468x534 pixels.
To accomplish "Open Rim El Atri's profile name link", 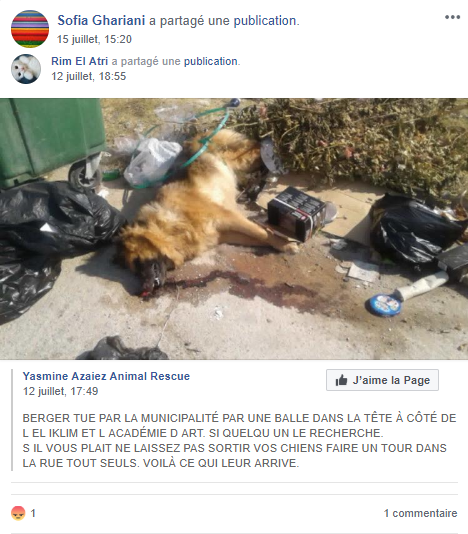I will (x=79, y=61).
